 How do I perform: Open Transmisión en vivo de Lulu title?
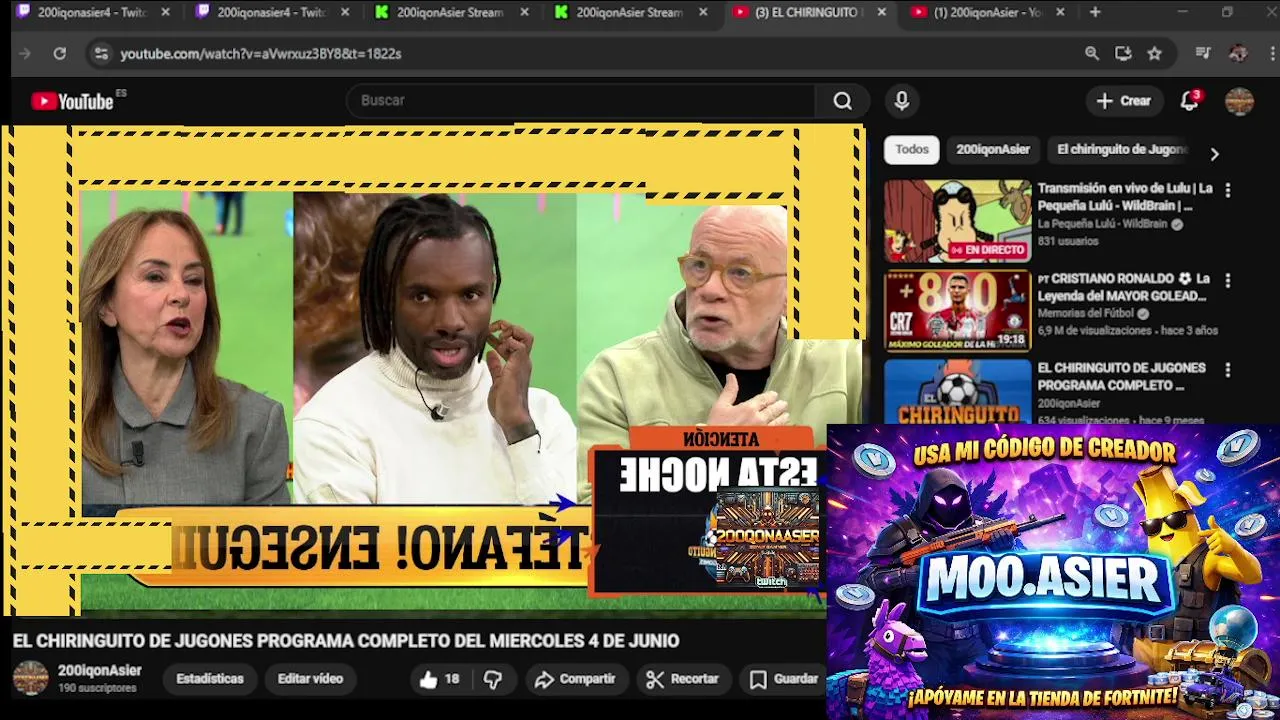click(1125, 197)
